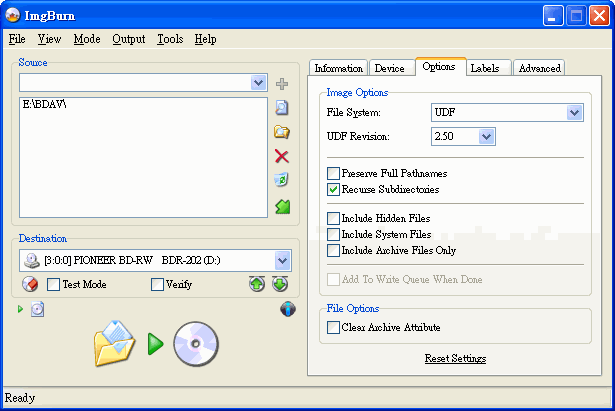Open disc information blue icon
Image resolution: width=615 pixels, height=411 pixels.
[x=288, y=309]
